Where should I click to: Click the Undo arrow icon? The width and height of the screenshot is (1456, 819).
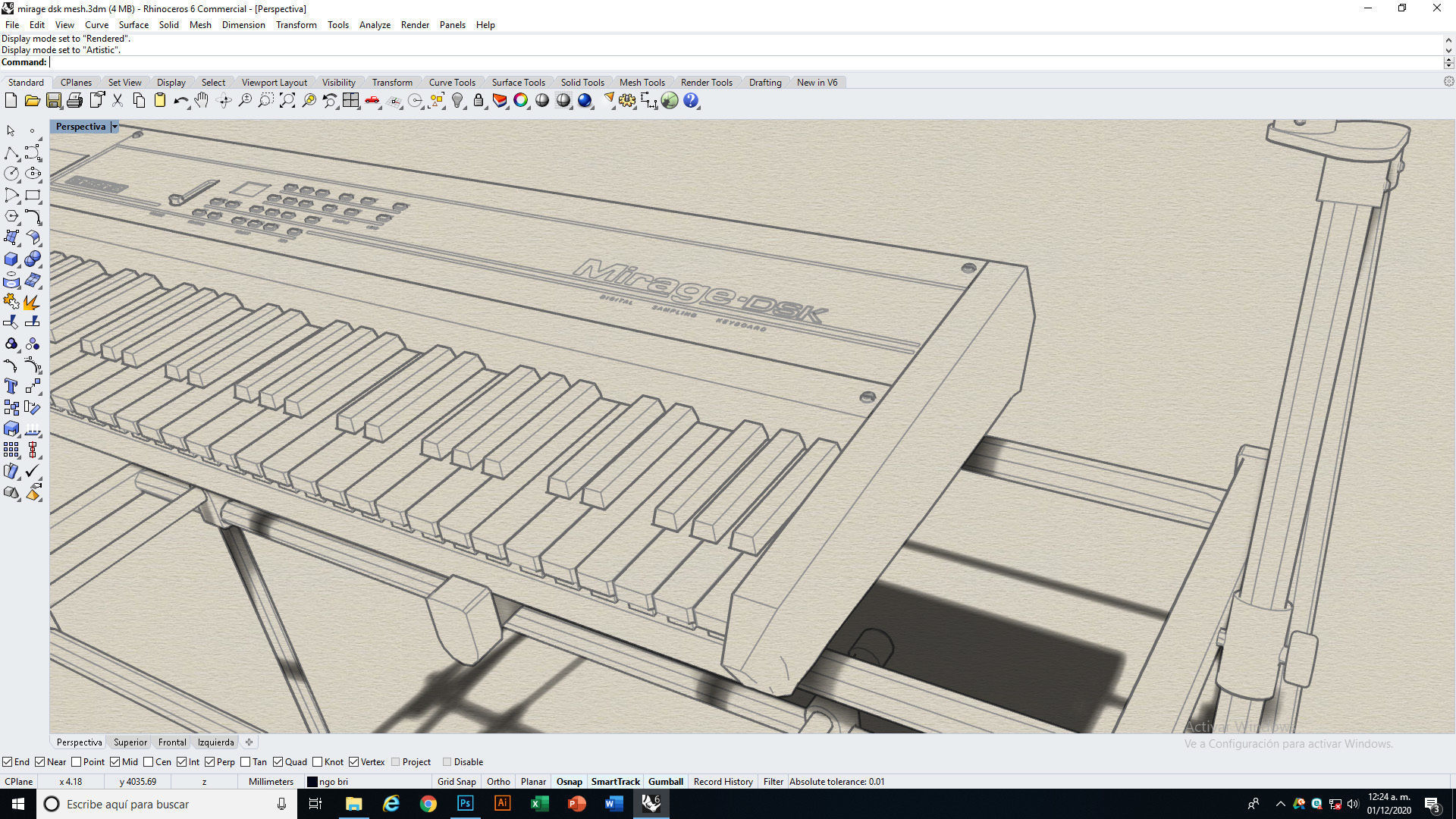tap(180, 100)
